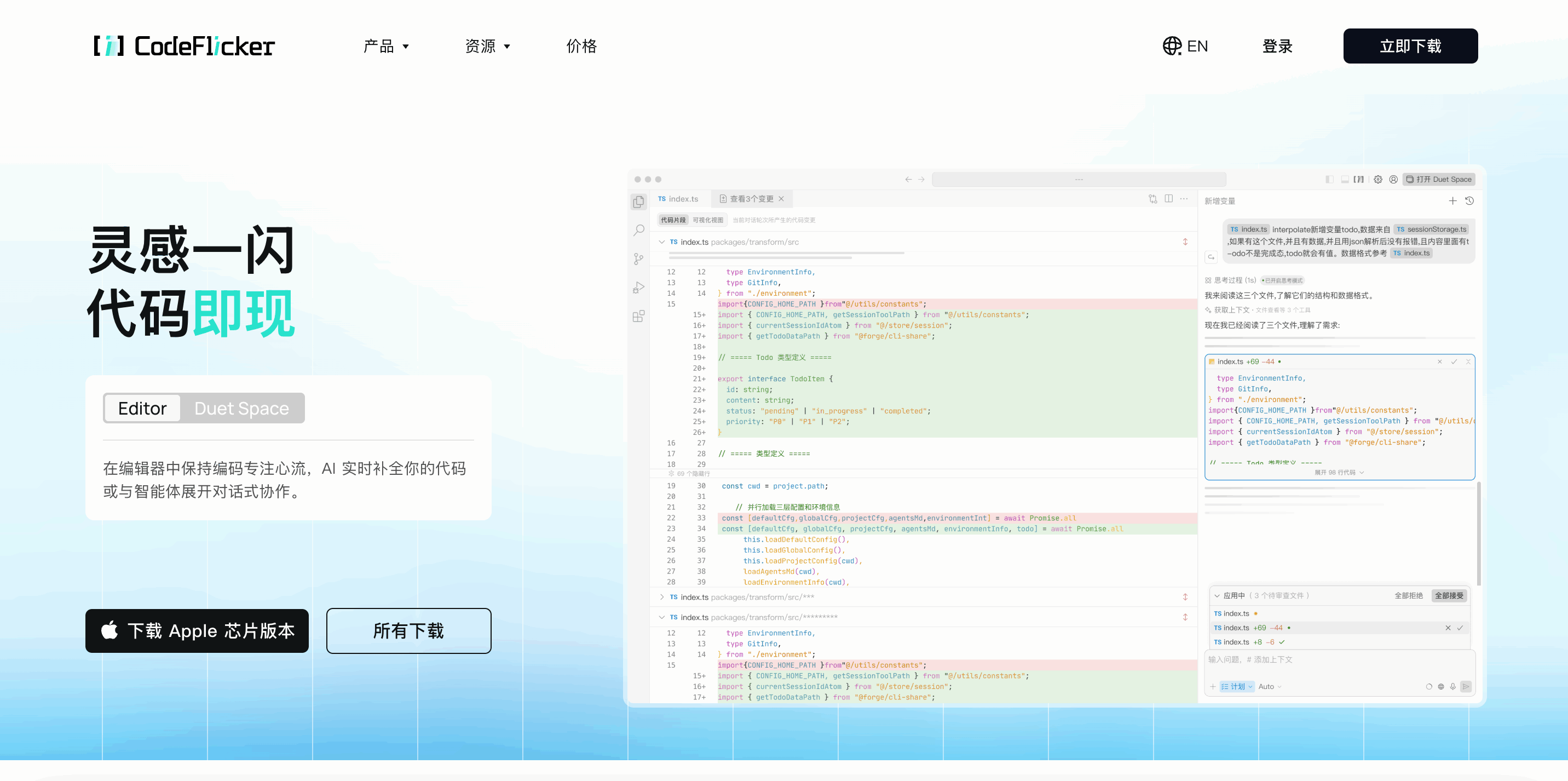Click the send message arrow button

tap(1466, 687)
